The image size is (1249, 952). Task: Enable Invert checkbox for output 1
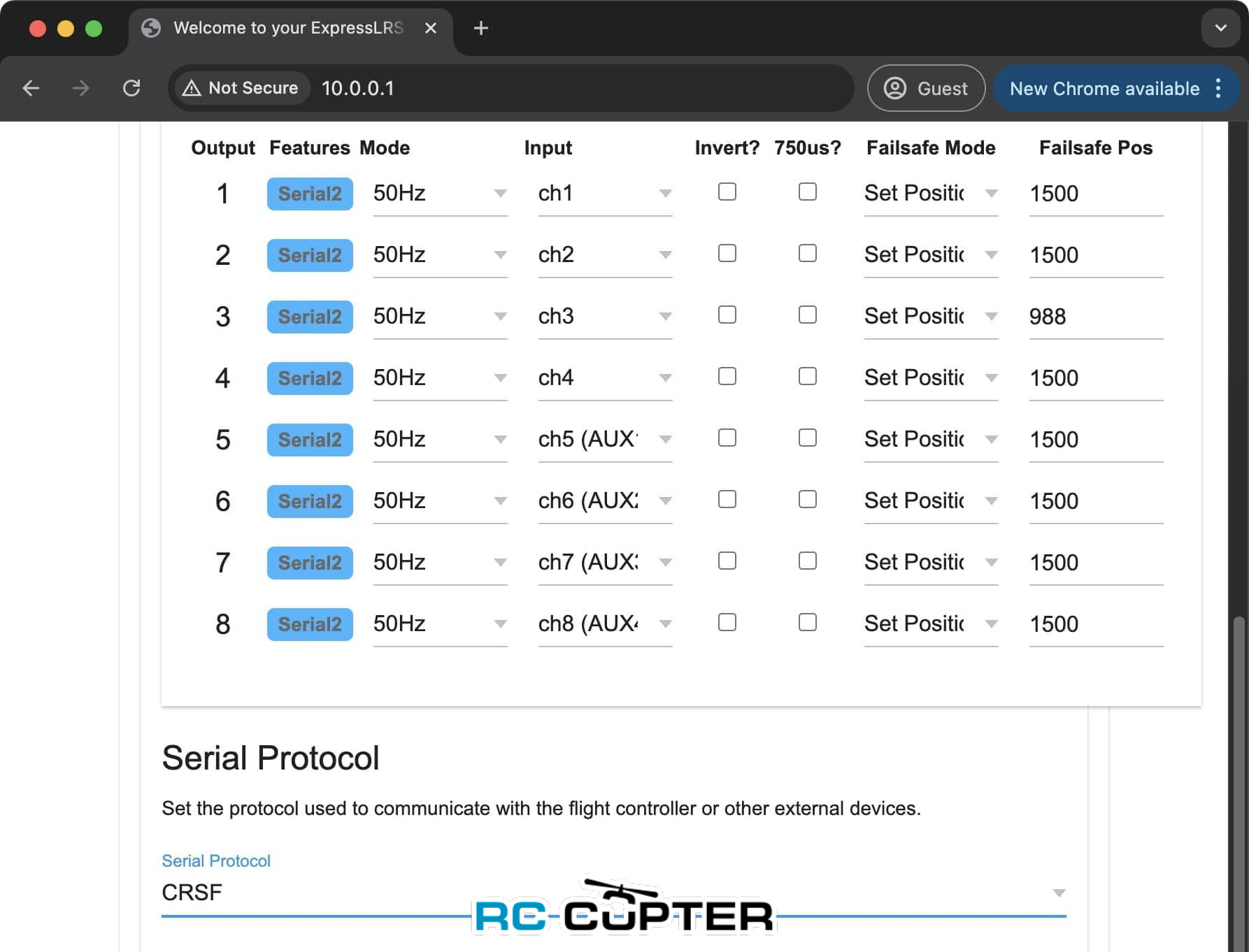point(727,192)
